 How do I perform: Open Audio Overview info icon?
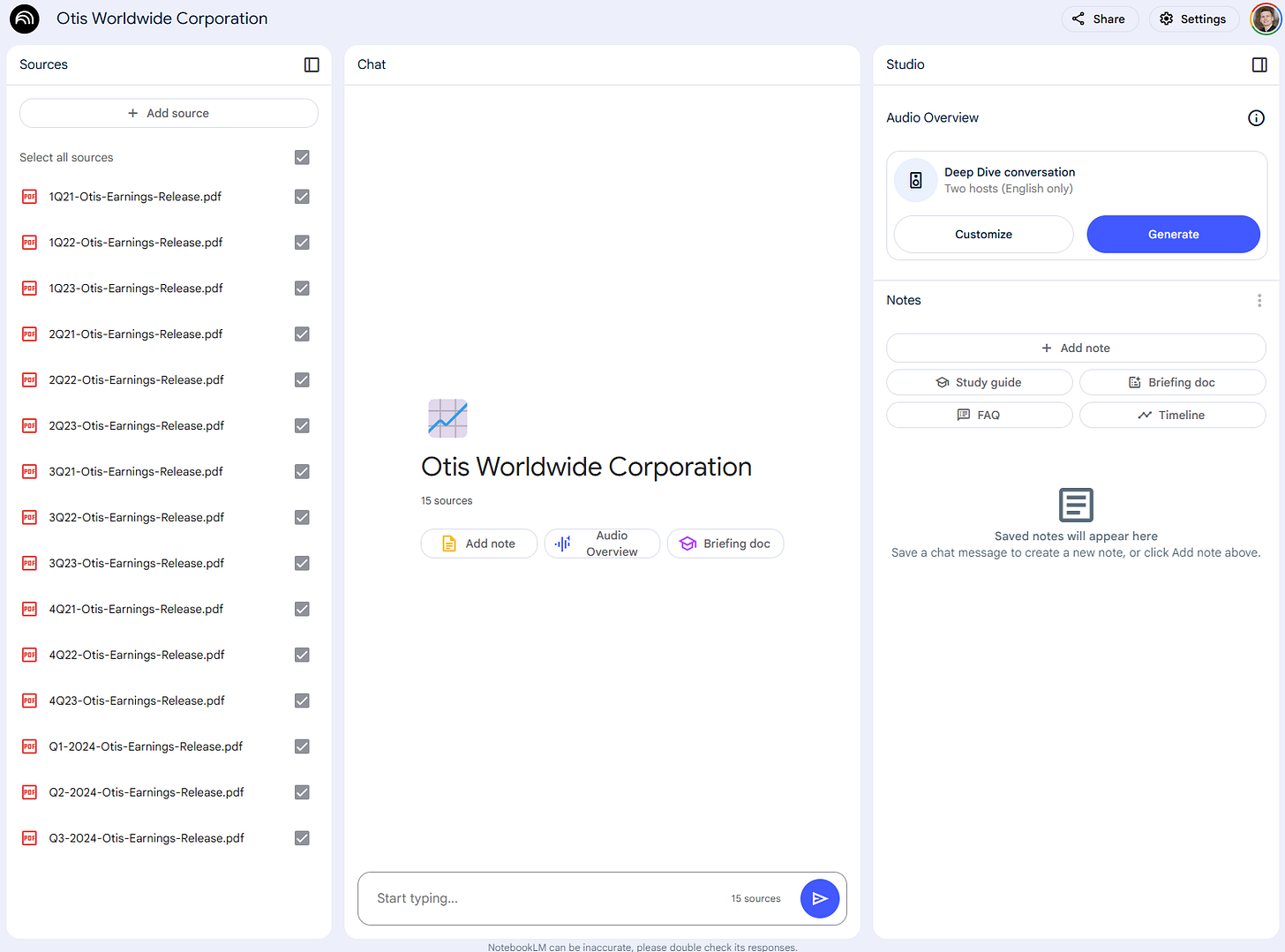coord(1256,118)
